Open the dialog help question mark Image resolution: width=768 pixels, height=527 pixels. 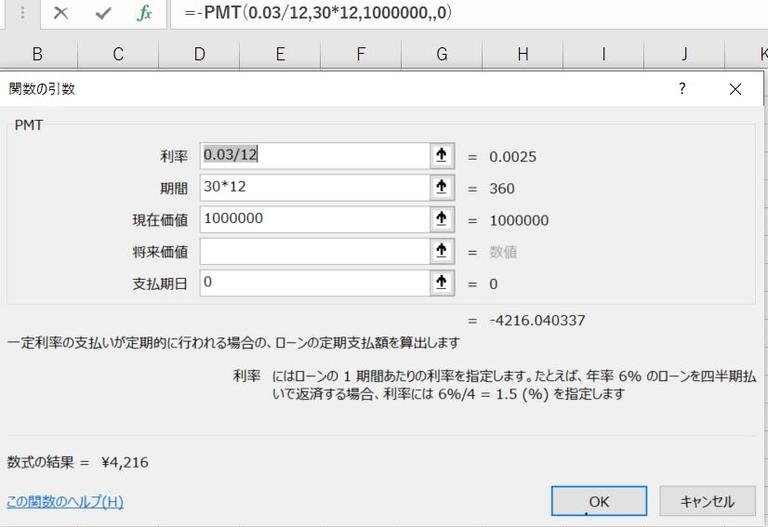tap(682, 89)
